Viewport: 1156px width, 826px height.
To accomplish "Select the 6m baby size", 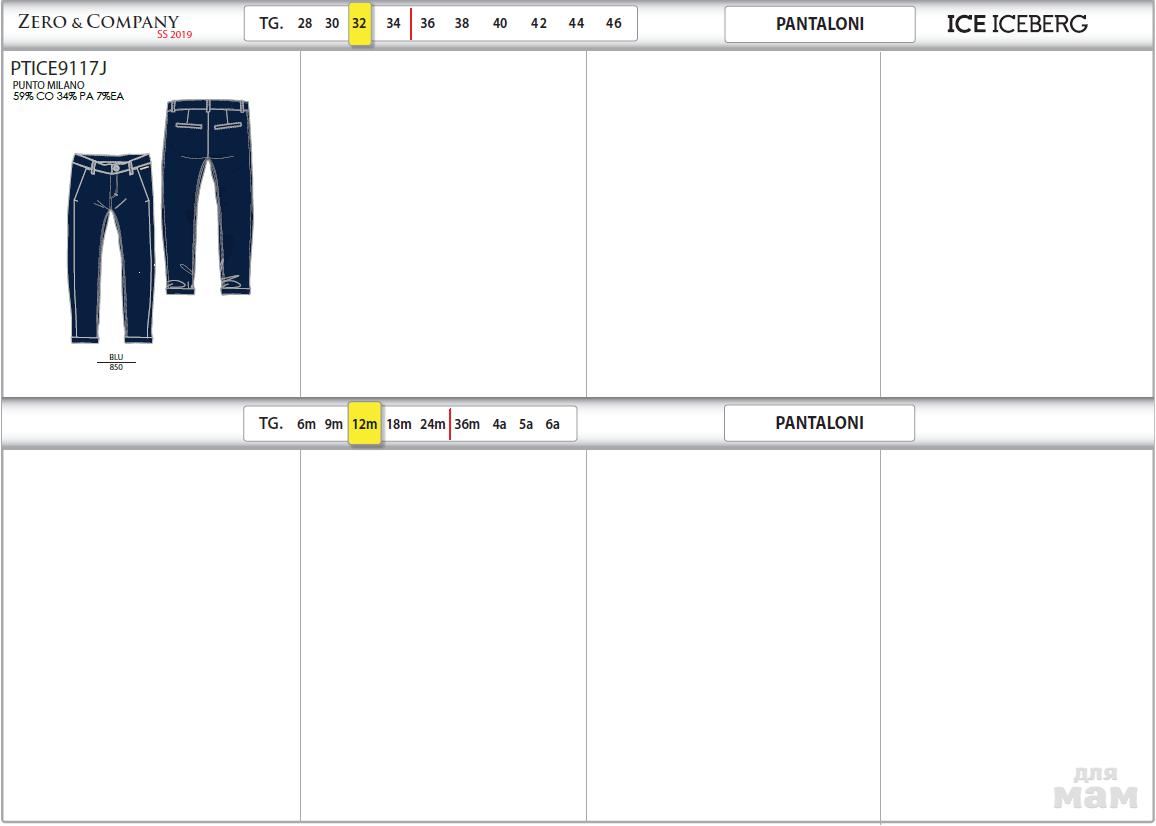I will [x=306, y=424].
